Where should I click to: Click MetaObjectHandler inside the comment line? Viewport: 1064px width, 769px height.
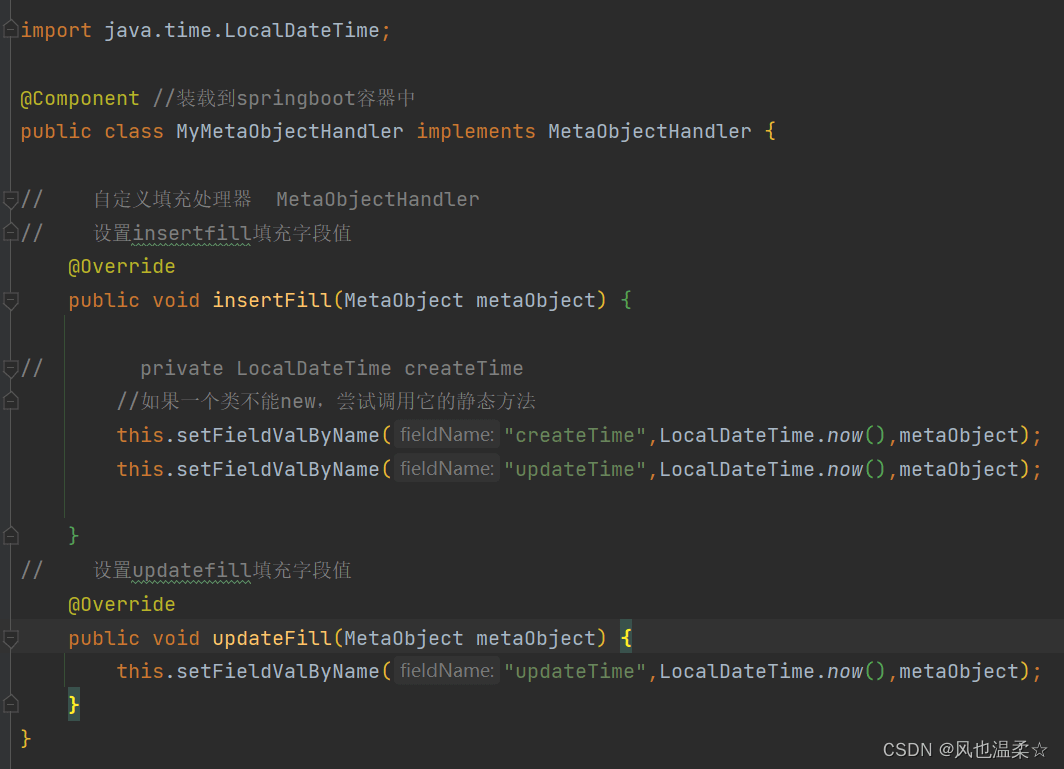pos(378,200)
